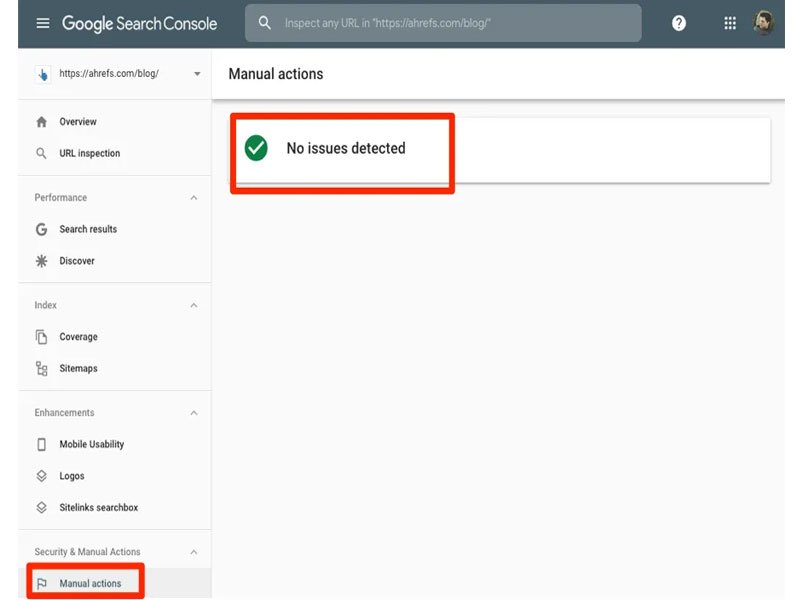Click the Overview home icon

[x=42, y=122]
